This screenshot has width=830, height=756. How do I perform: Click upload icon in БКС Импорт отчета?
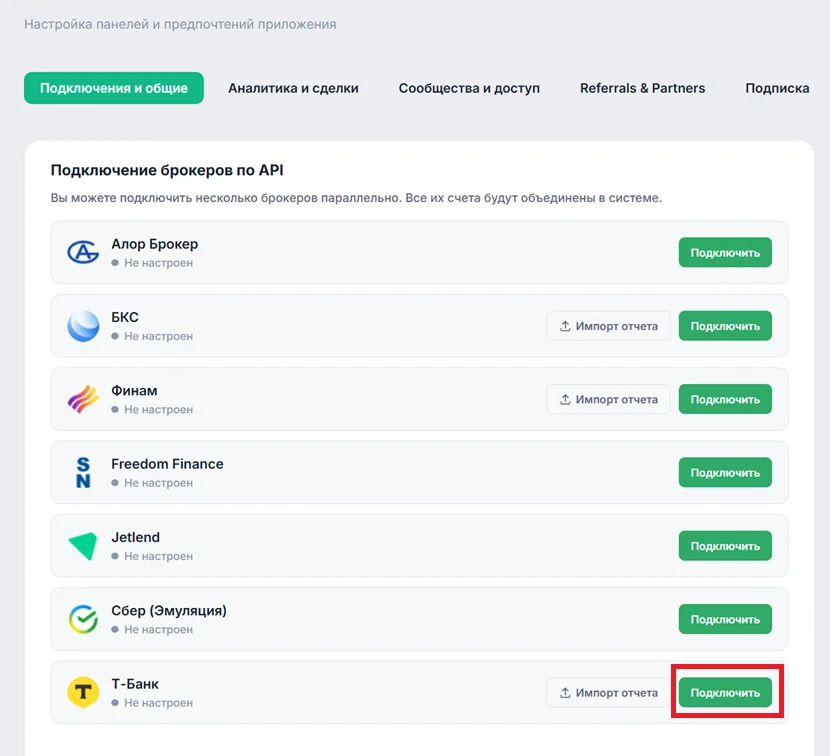(x=565, y=326)
